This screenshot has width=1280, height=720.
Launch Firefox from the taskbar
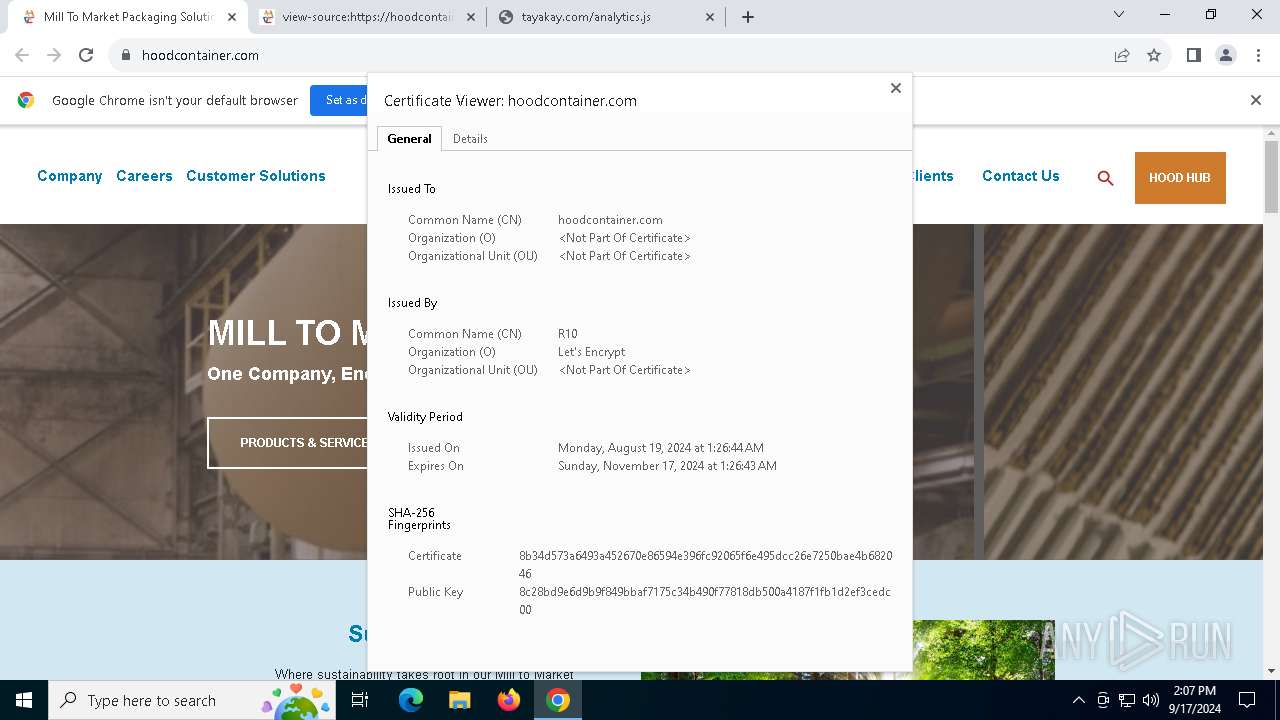(x=509, y=700)
